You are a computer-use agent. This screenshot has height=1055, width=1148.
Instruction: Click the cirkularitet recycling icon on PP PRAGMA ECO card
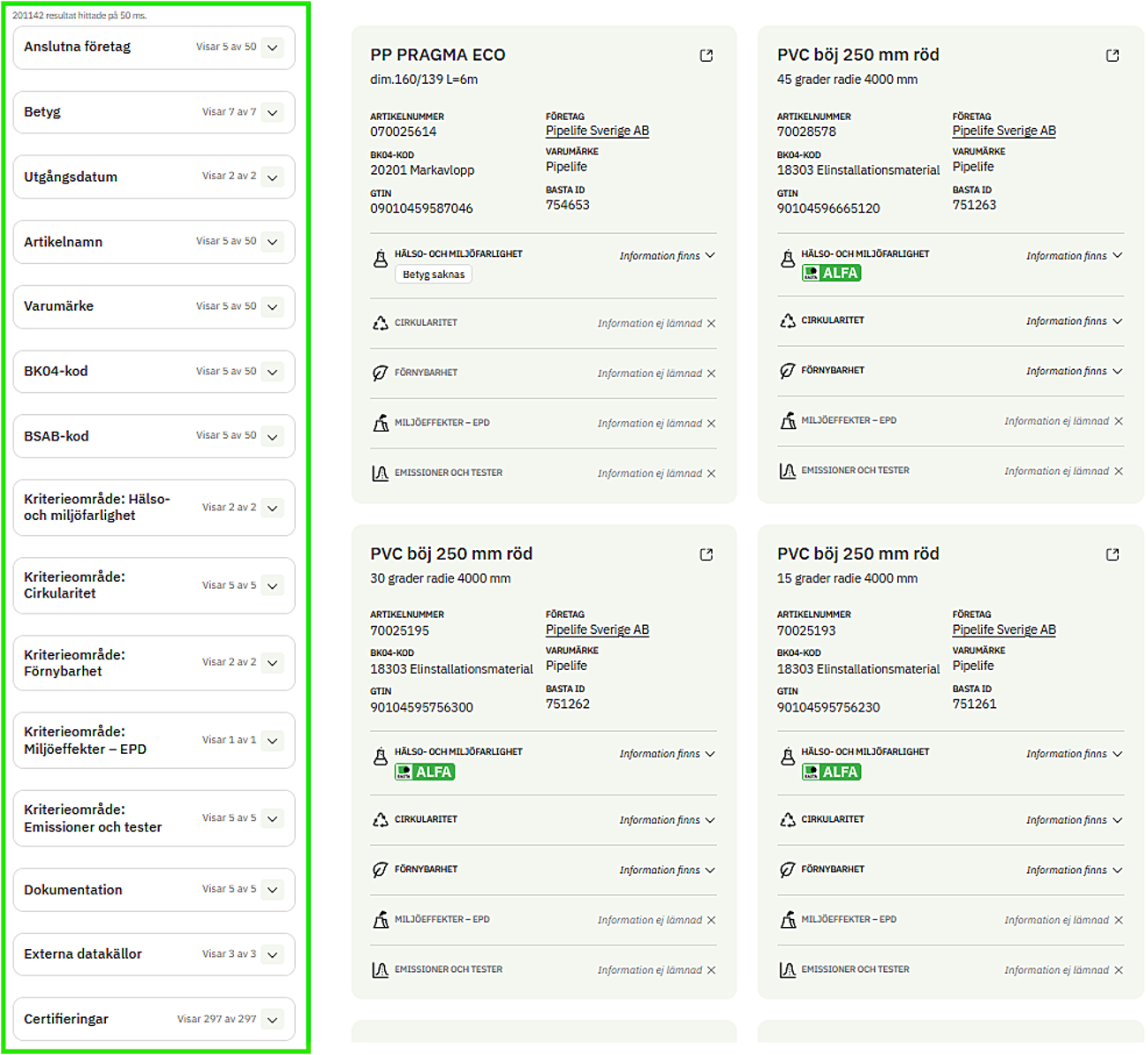pyautogui.click(x=381, y=323)
